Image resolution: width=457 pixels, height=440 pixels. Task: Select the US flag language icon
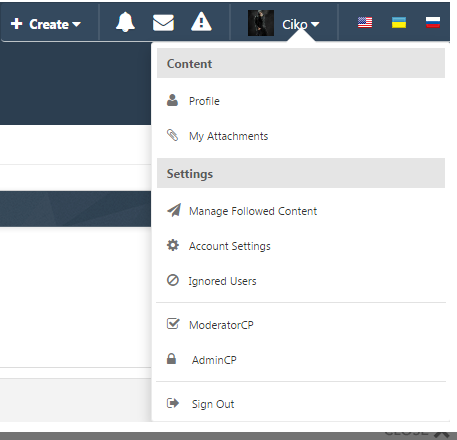point(365,22)
